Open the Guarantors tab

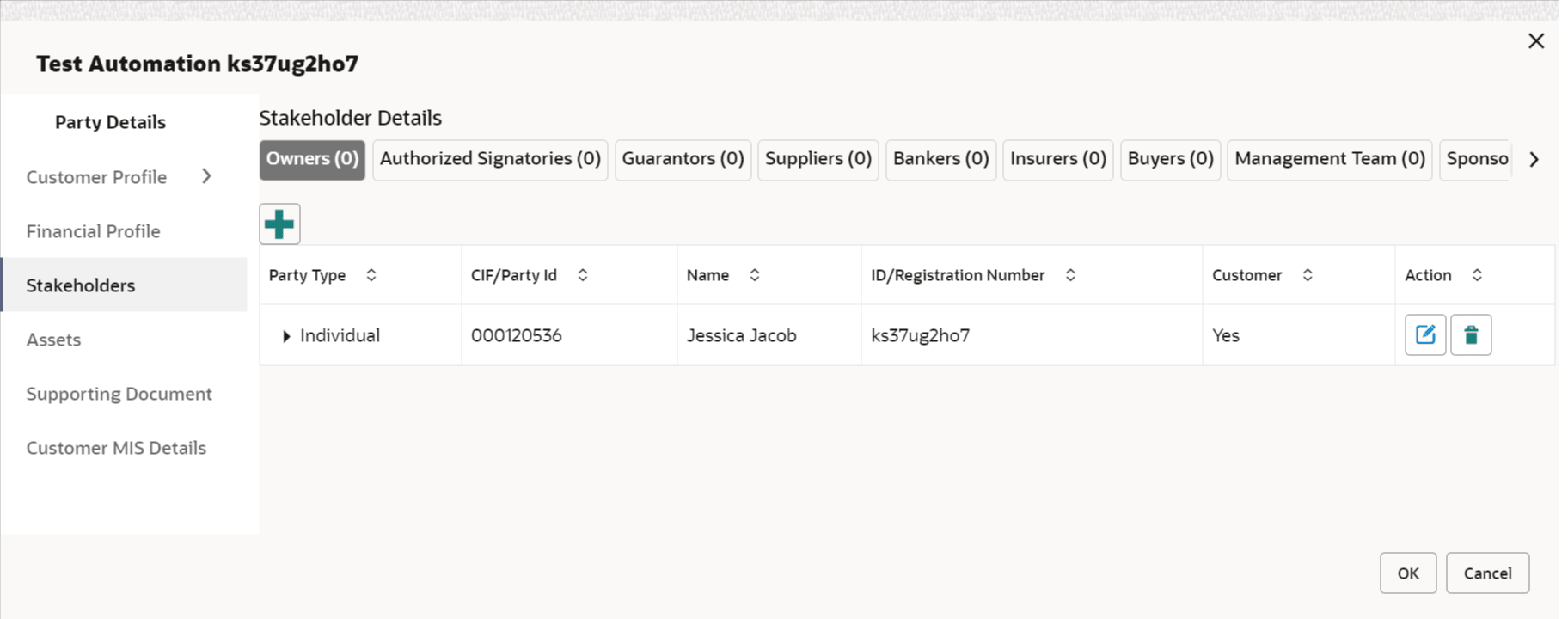(683, 159)
